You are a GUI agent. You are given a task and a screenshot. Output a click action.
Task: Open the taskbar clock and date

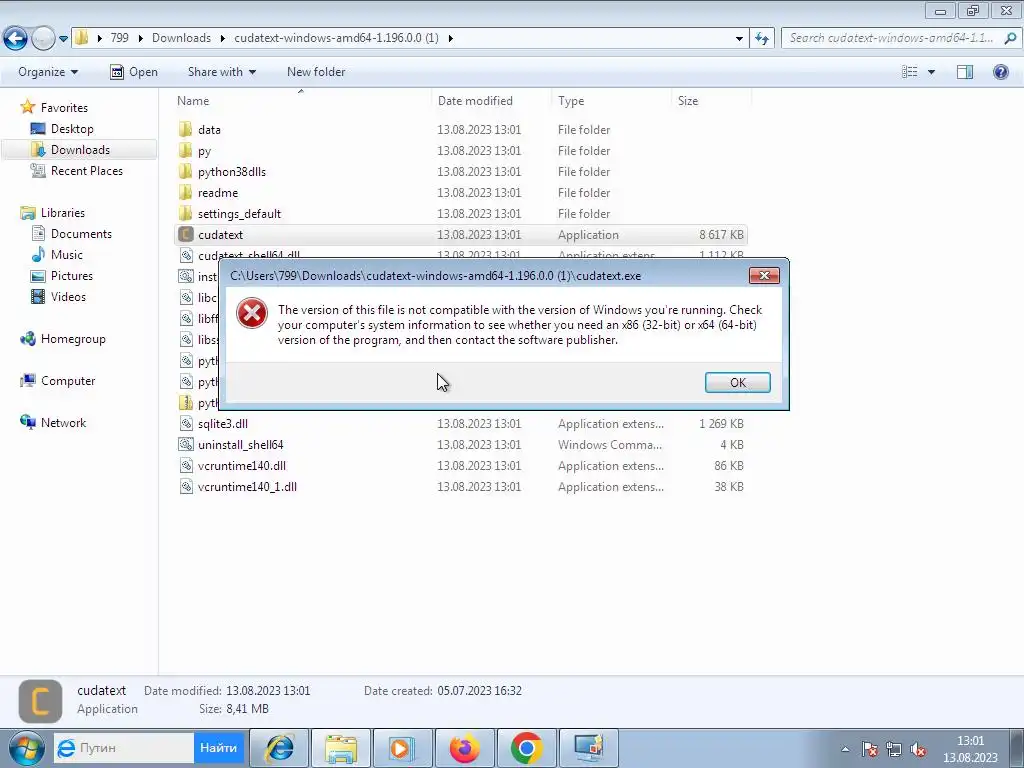[x=970, y=749]
